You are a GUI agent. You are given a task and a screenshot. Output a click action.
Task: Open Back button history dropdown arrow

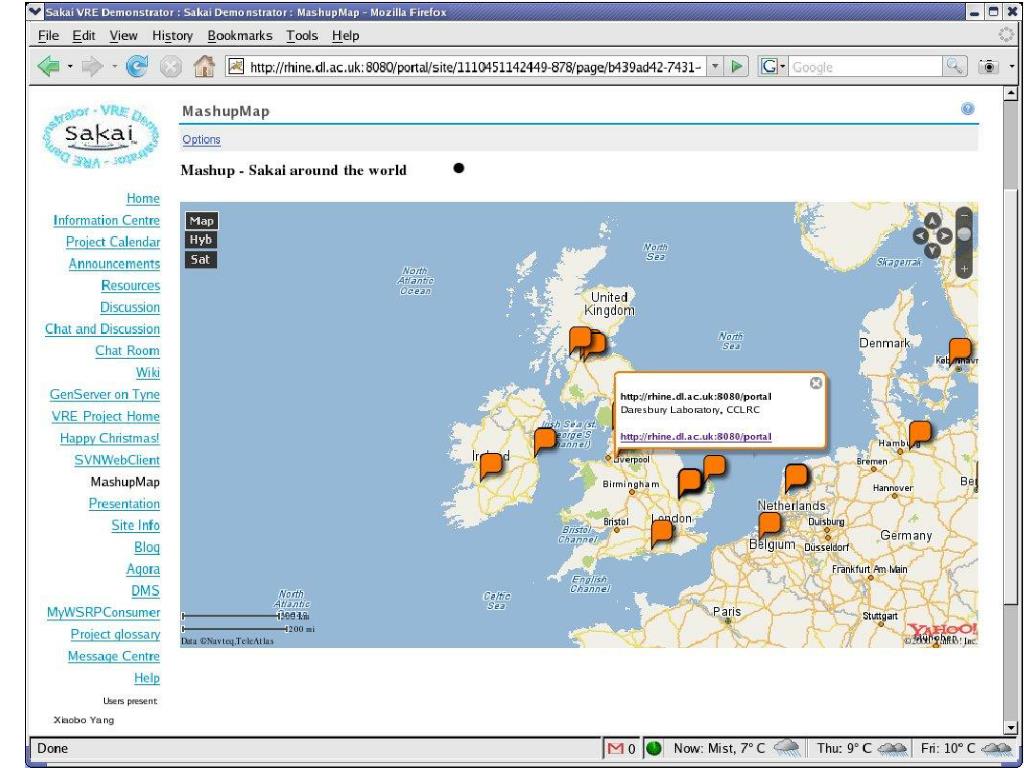(x=70, y=67)
